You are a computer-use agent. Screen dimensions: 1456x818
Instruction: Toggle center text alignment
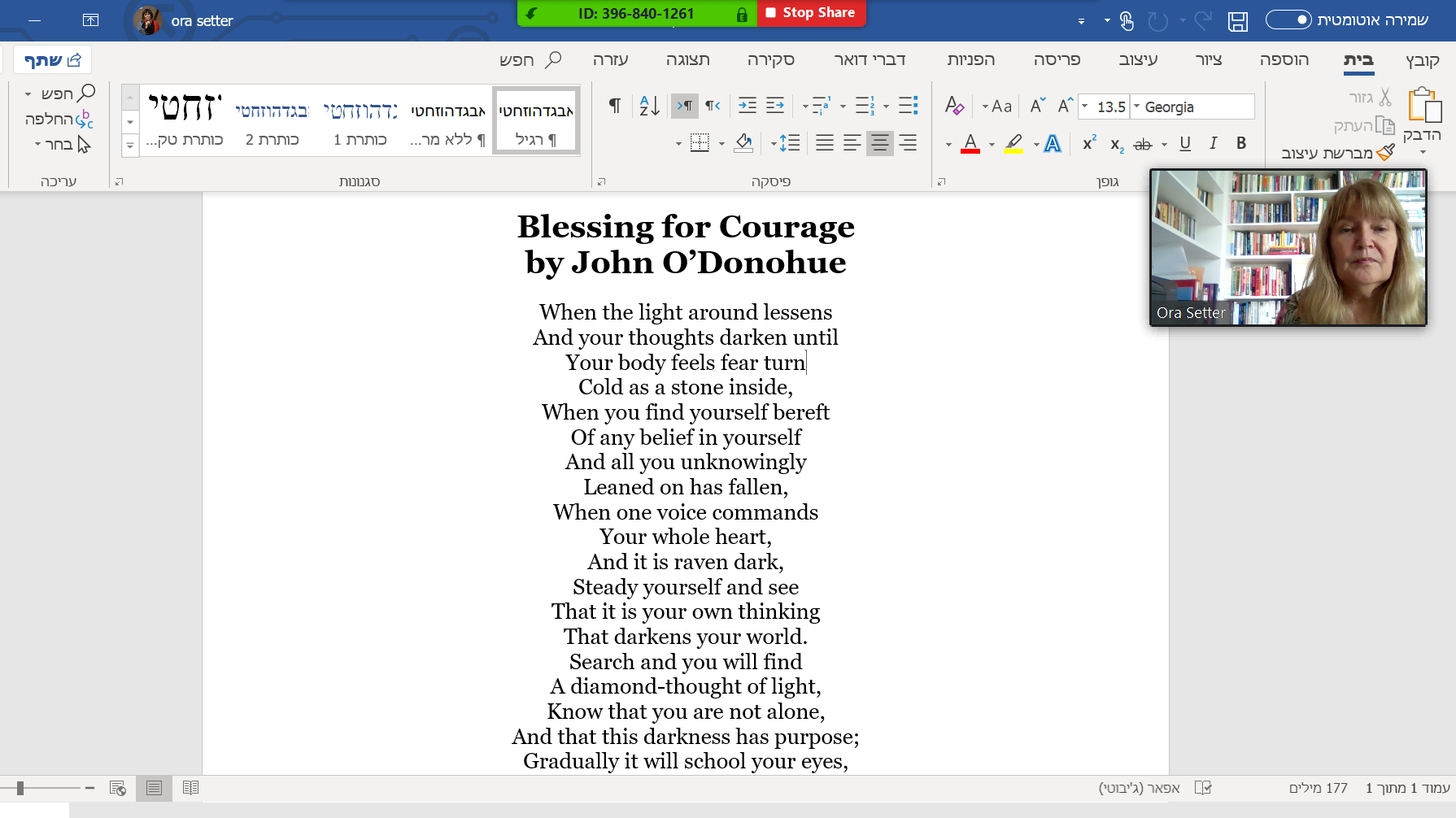click(x=879, y=143)
